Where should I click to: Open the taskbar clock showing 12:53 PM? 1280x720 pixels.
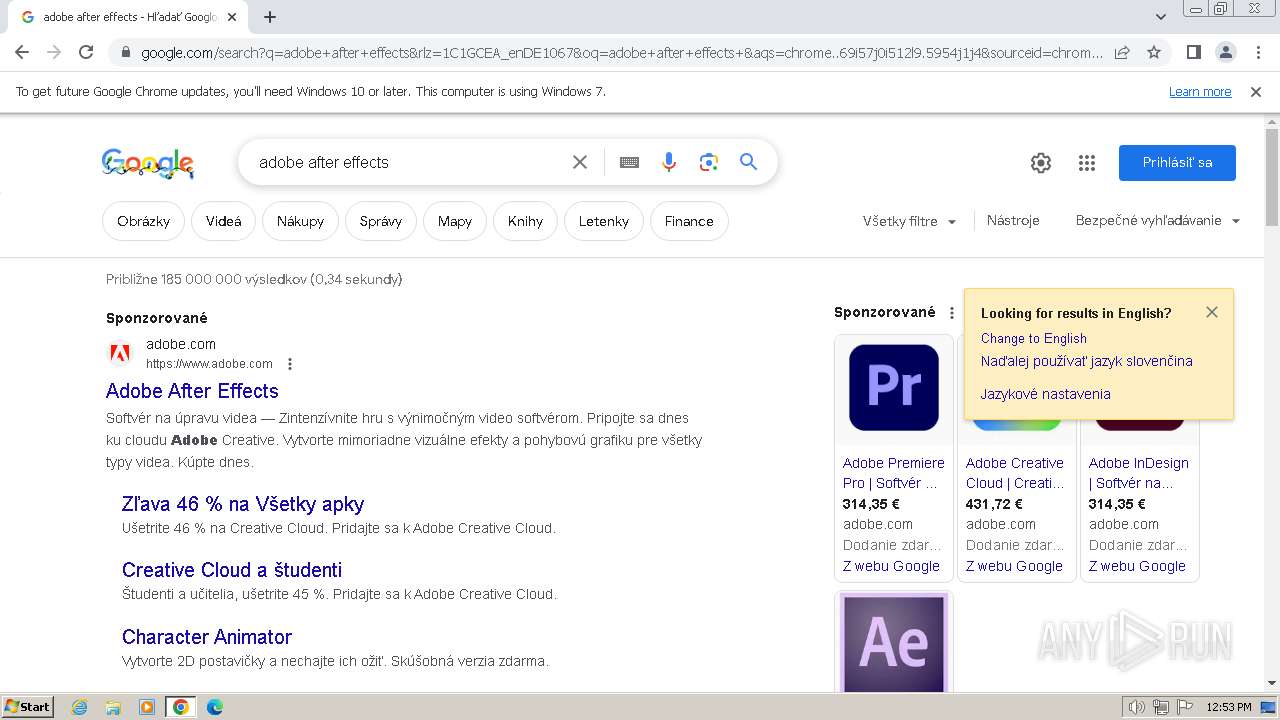1229,707
